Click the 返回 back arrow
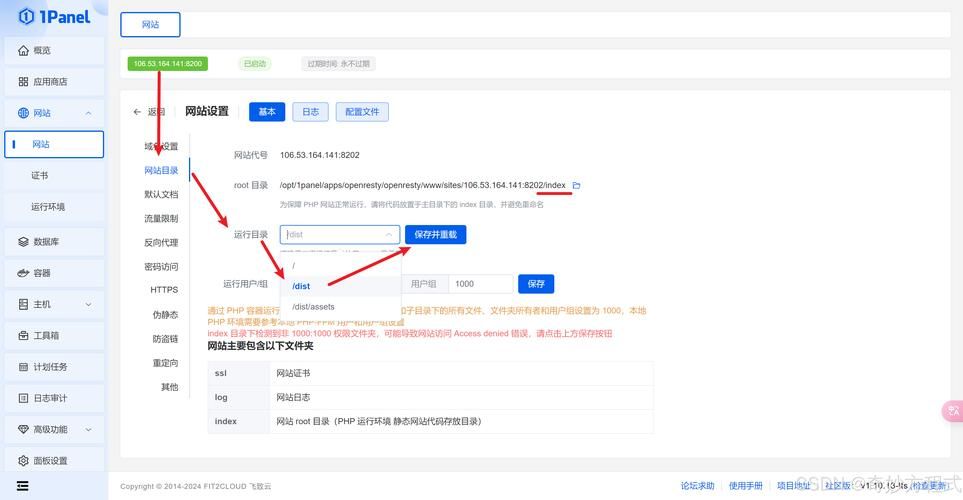This screenshot has width=963, height=500. click(138, 112)
